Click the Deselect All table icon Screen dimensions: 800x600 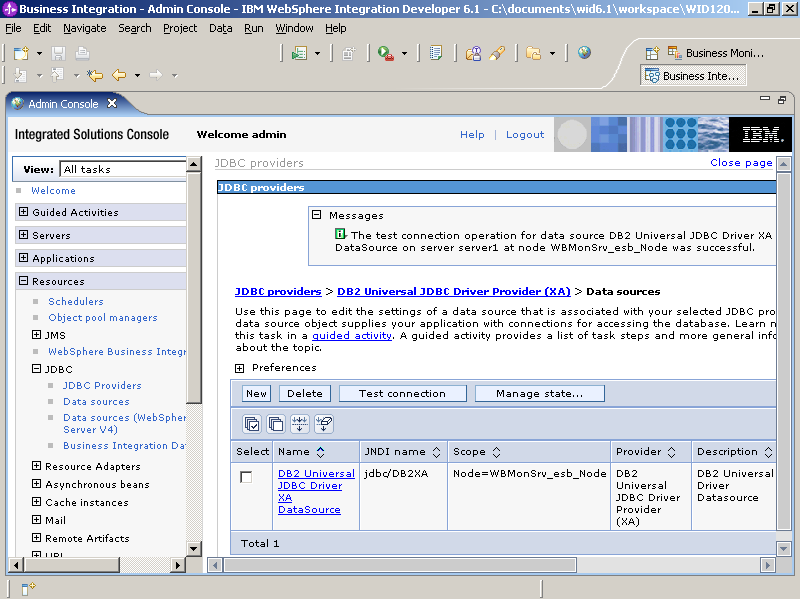276,424
